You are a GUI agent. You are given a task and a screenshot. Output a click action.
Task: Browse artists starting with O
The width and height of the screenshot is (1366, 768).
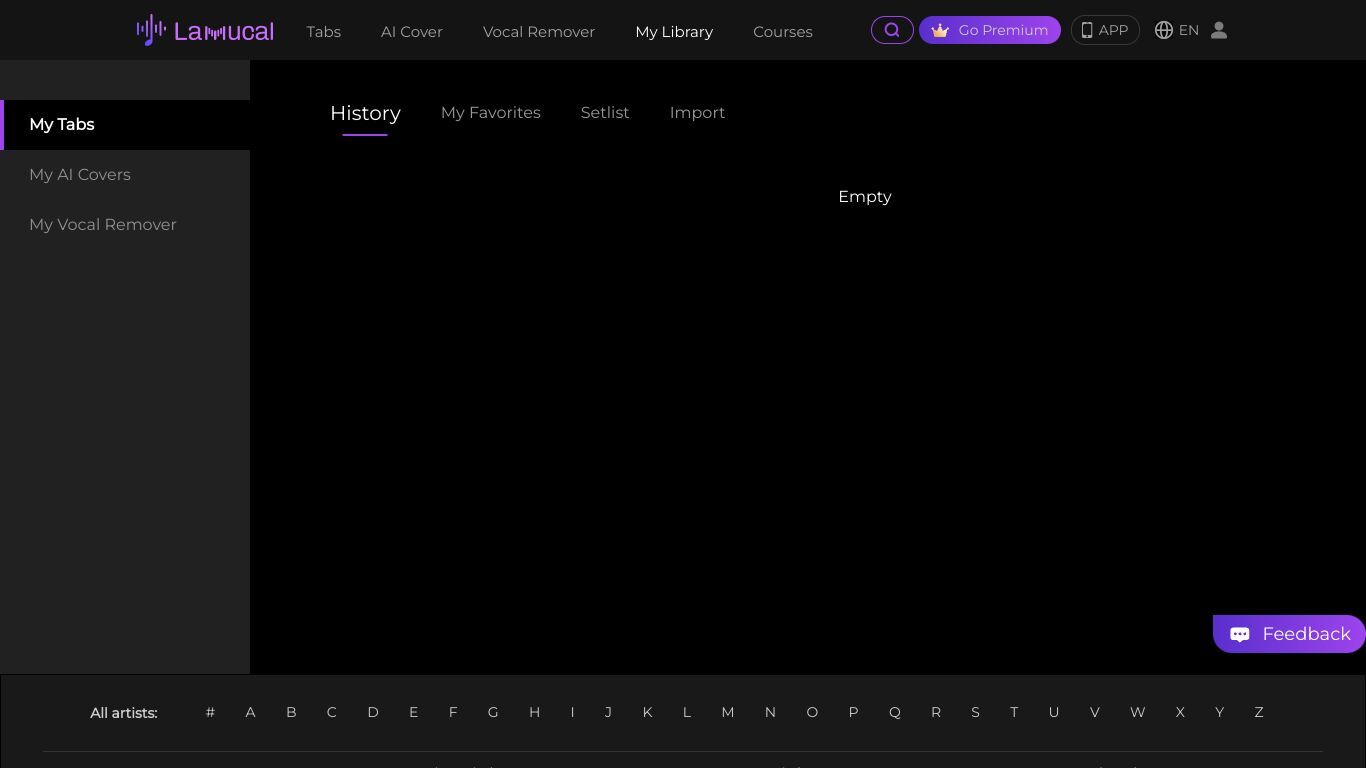pyautogui.click(x=812, y=712)
